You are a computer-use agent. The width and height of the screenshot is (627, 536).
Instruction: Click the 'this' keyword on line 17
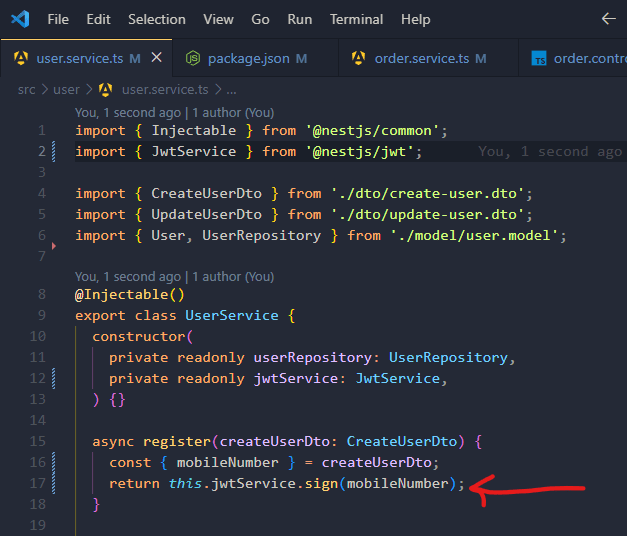coord(185,484)
